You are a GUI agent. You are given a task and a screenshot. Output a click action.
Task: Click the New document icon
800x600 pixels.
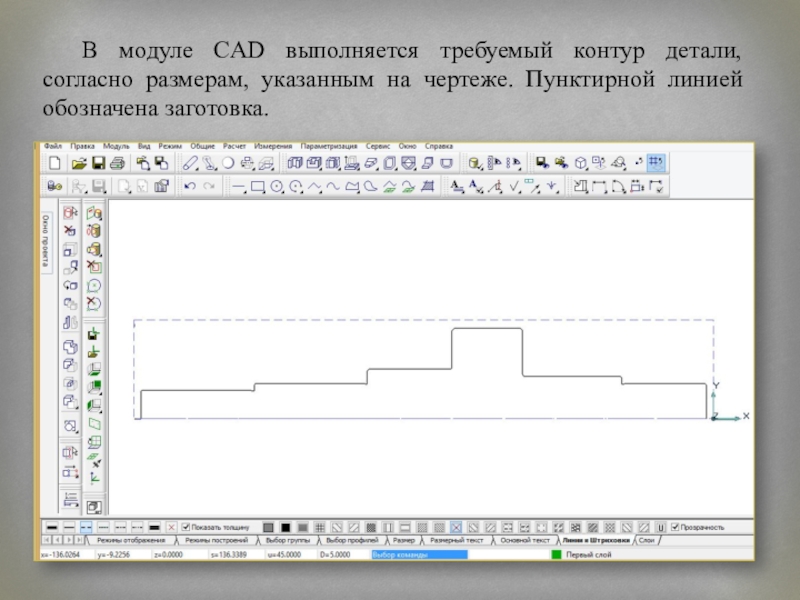click(55, 163)
